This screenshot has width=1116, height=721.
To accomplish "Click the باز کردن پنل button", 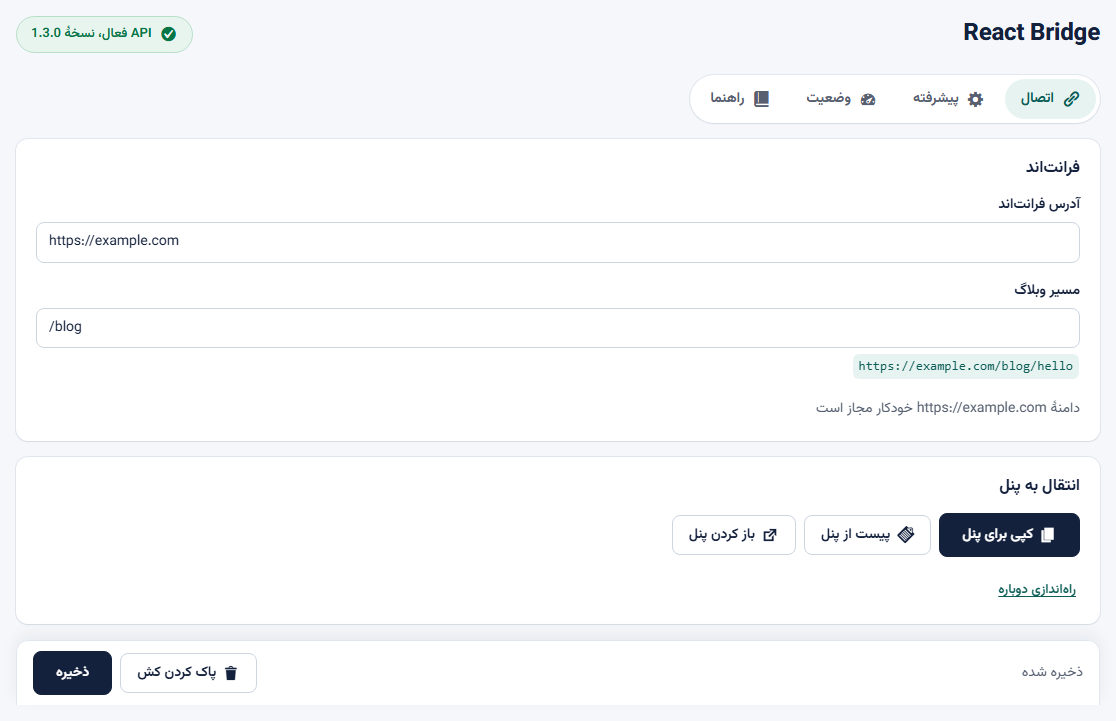I will (733, 535).
